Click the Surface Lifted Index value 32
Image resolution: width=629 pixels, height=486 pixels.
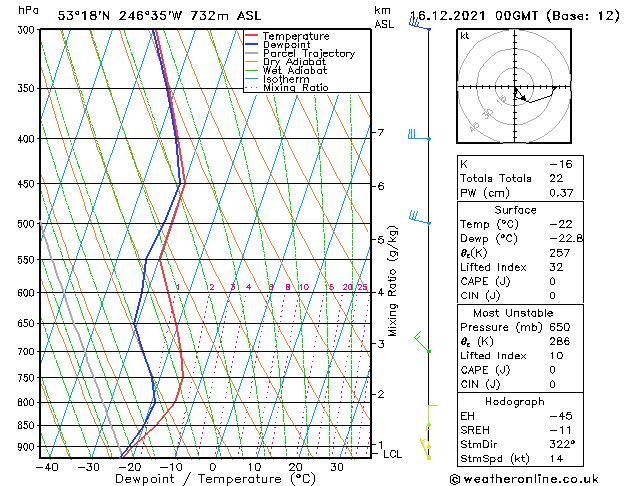(x=556, y=267)
